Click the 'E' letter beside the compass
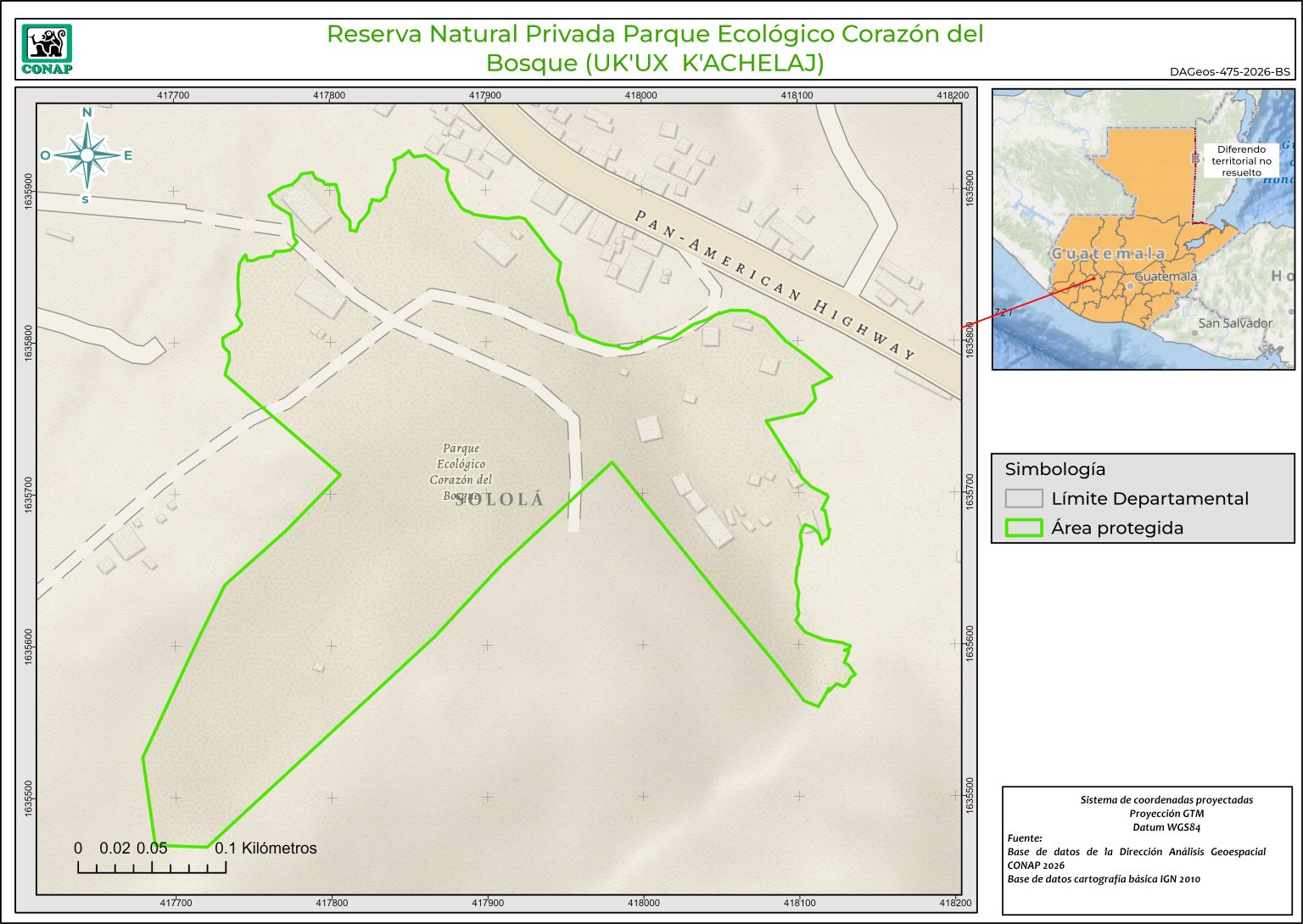Screen dimensions: 1303x924 click(128, 155)
